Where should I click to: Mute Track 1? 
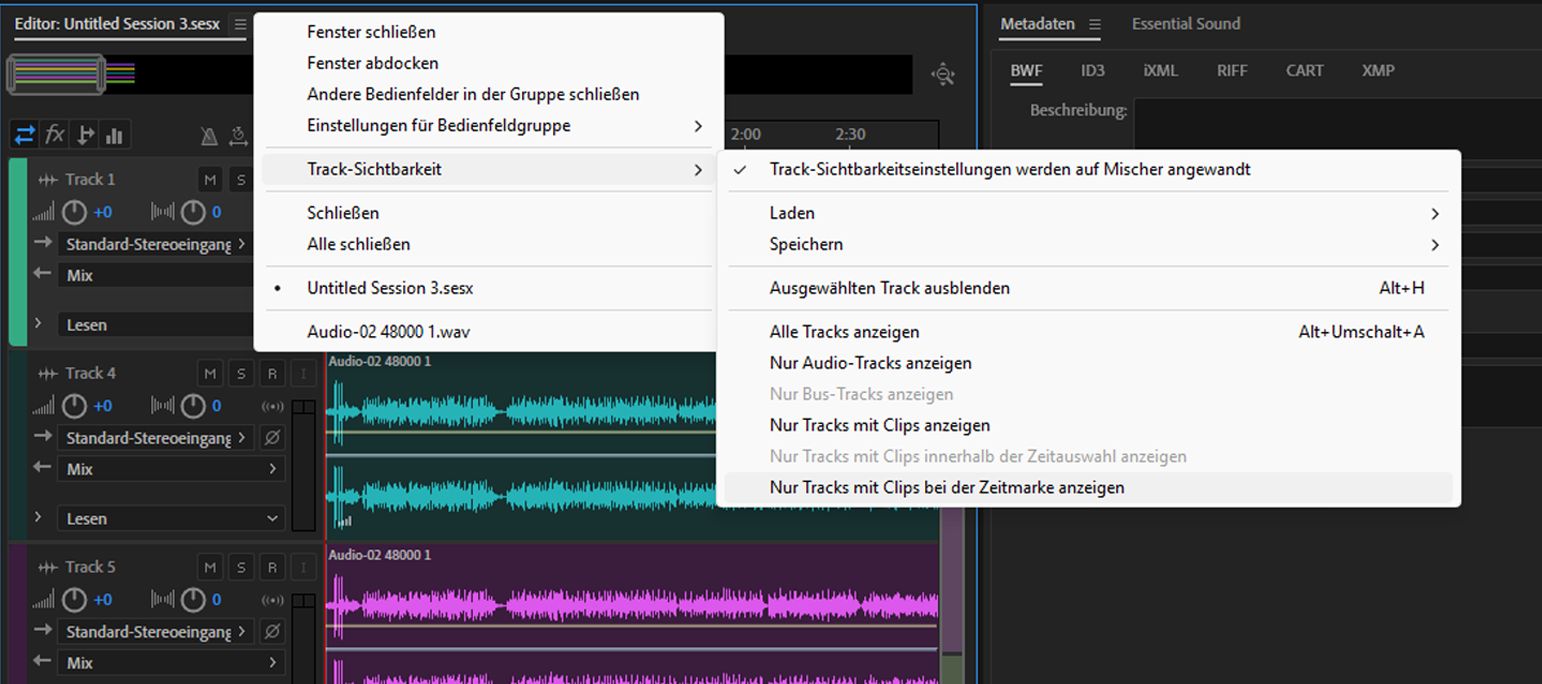pos(210,180)
